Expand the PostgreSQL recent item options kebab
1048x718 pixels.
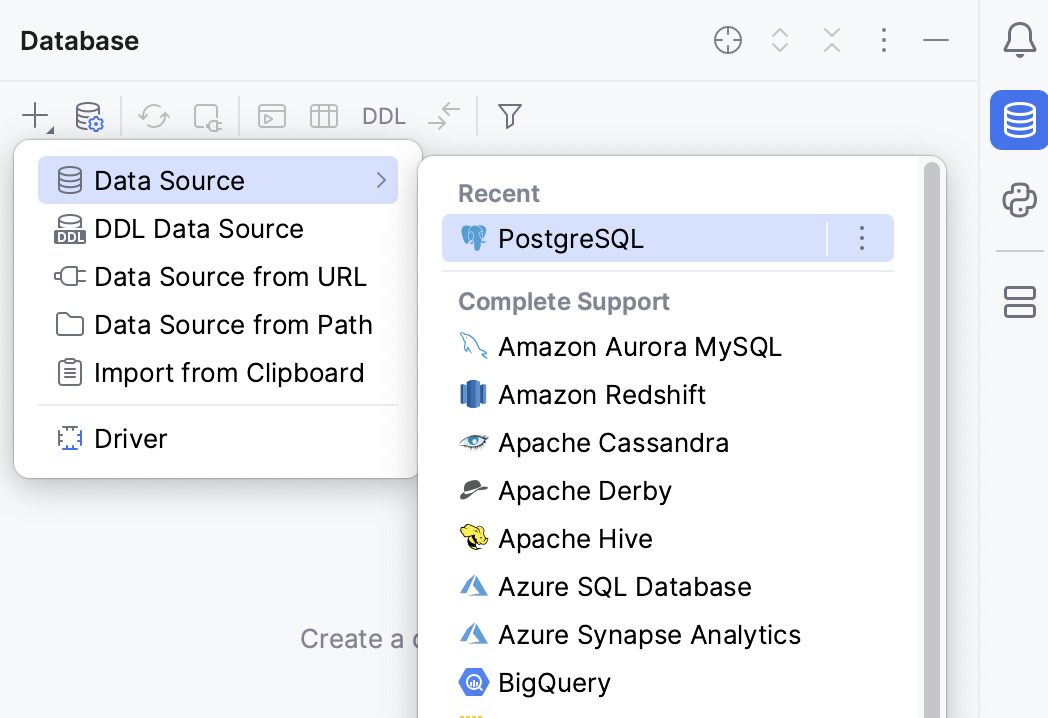coord(861,238)
